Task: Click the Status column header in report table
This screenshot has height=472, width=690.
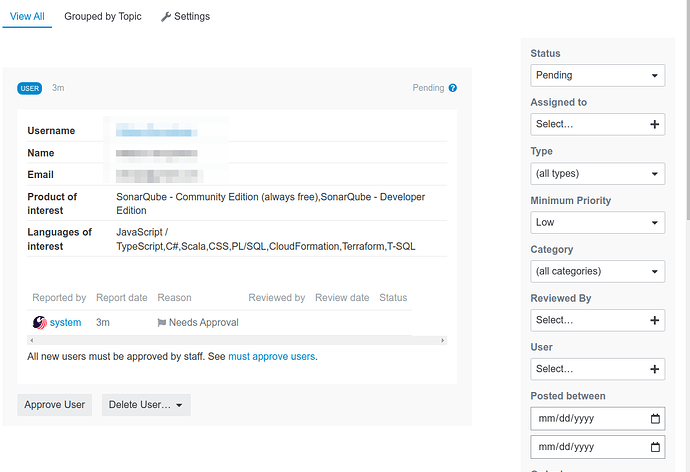Action: [x=393, y=298]
